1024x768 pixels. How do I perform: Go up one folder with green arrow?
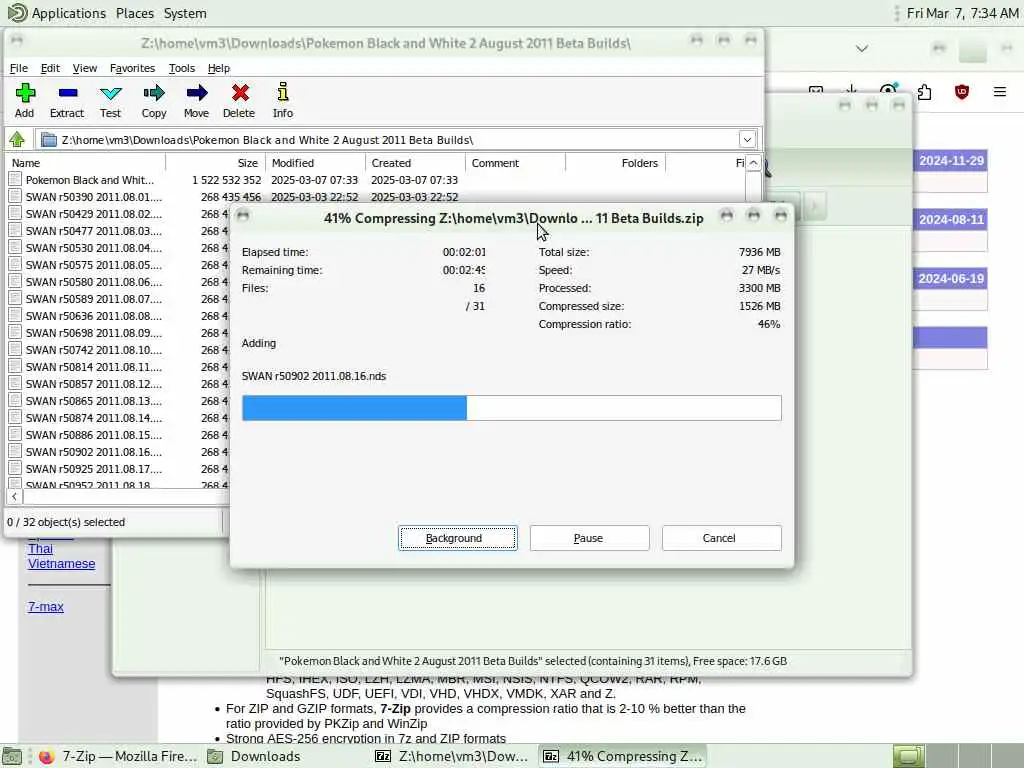pos(17,139)
